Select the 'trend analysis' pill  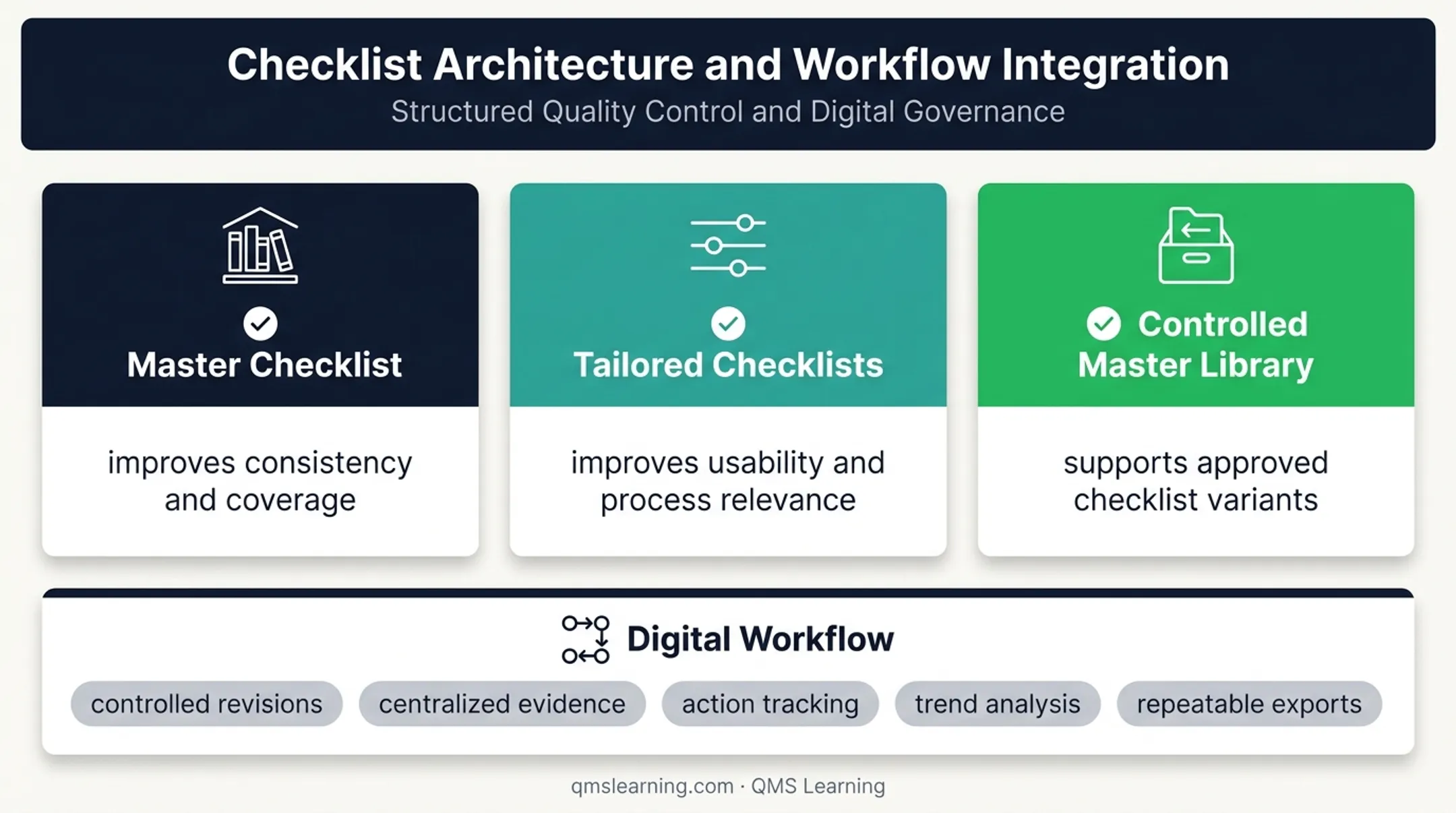tap(998, 704)
